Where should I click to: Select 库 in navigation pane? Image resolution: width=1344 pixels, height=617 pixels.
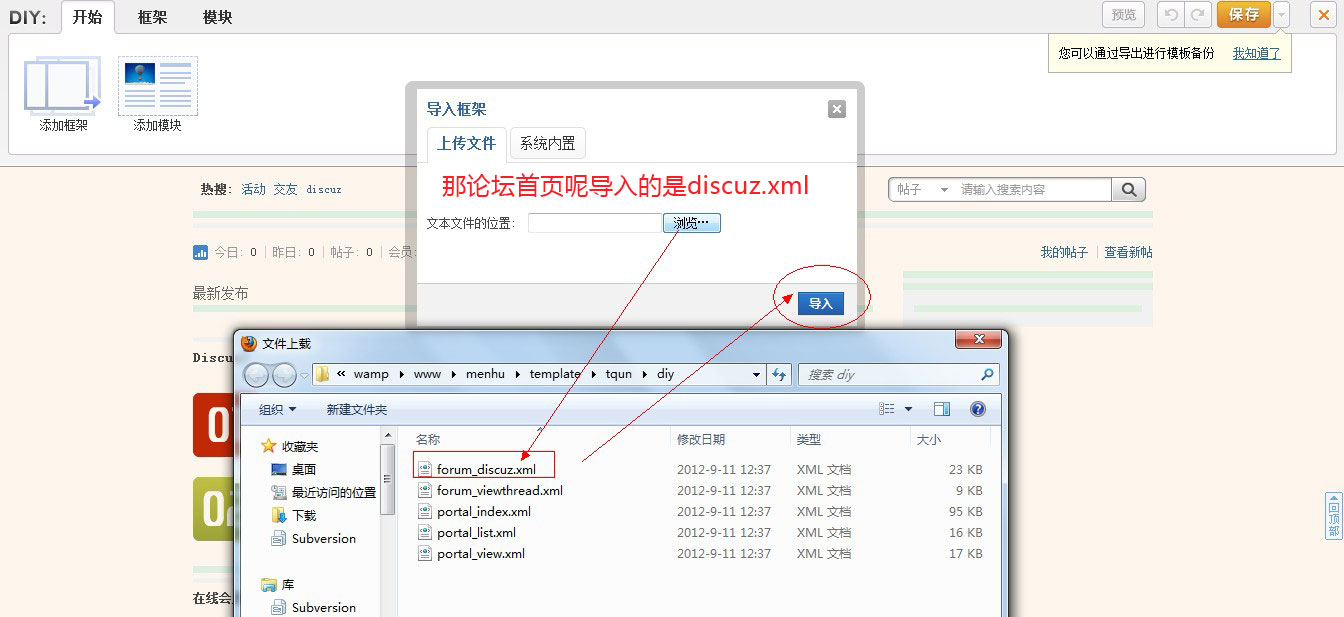tap(277, 584)
